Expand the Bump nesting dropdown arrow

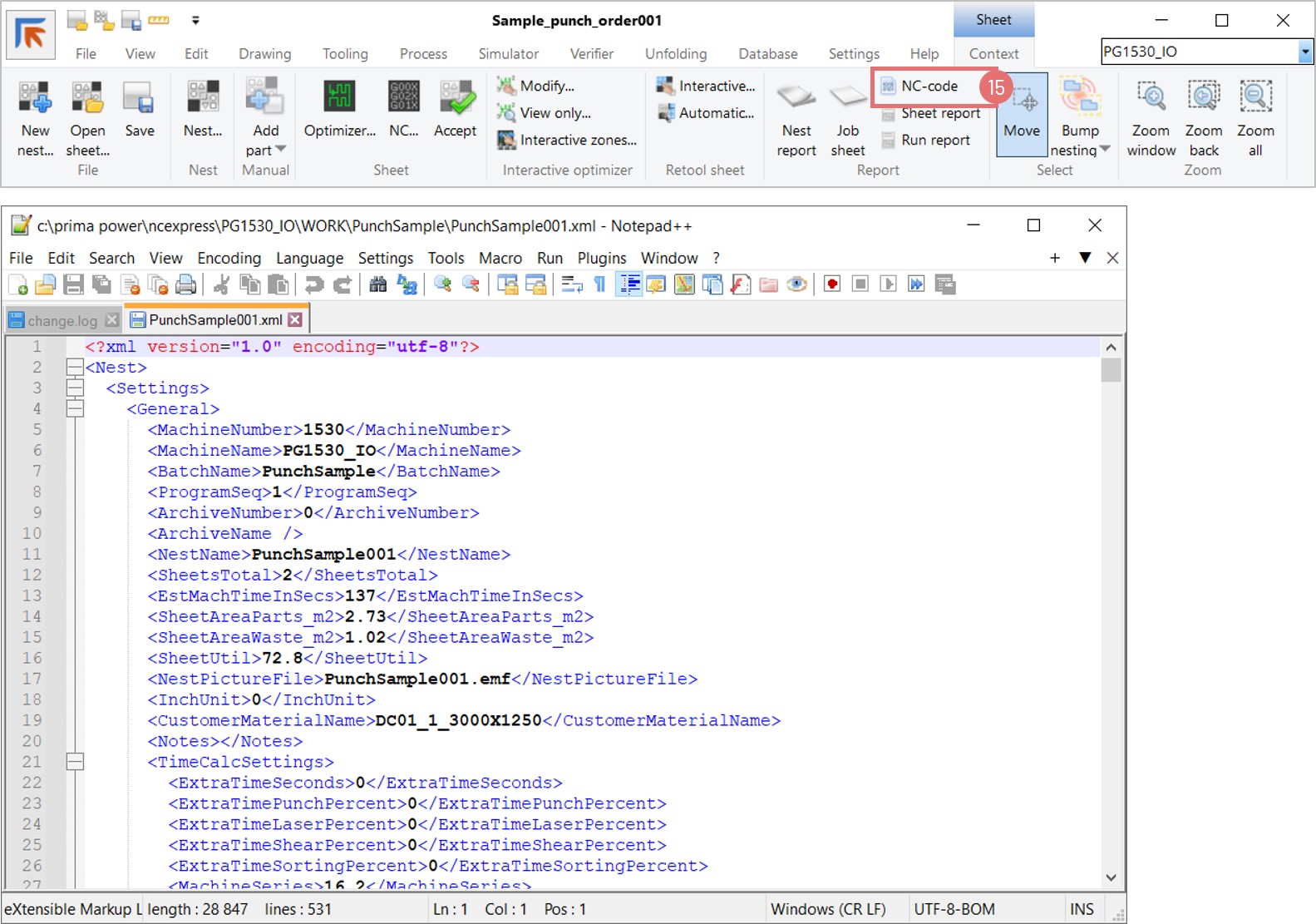pyautogui.click(x=1105, y=150)
